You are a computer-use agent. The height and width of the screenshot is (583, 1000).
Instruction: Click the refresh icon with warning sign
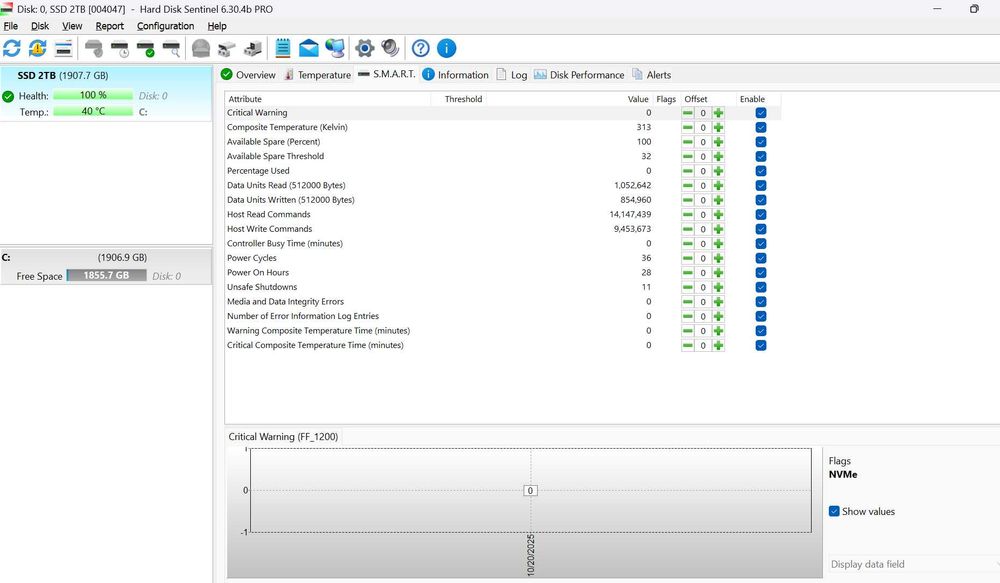tap(38, 48)
